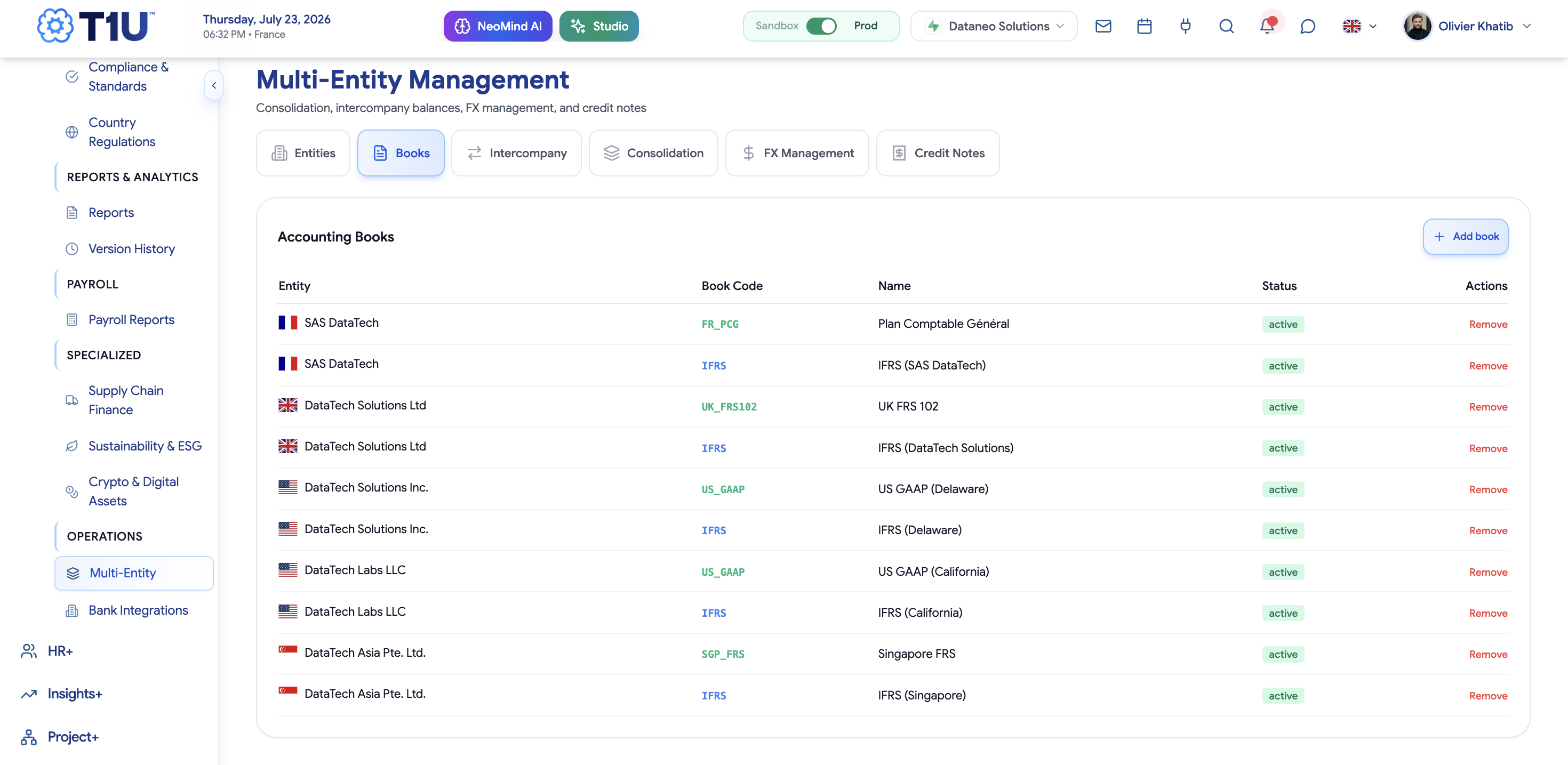Toggle the Sandbox/Prod environment switch
The width and height of the screenshot is (1568, 765).
pos(821,26)
